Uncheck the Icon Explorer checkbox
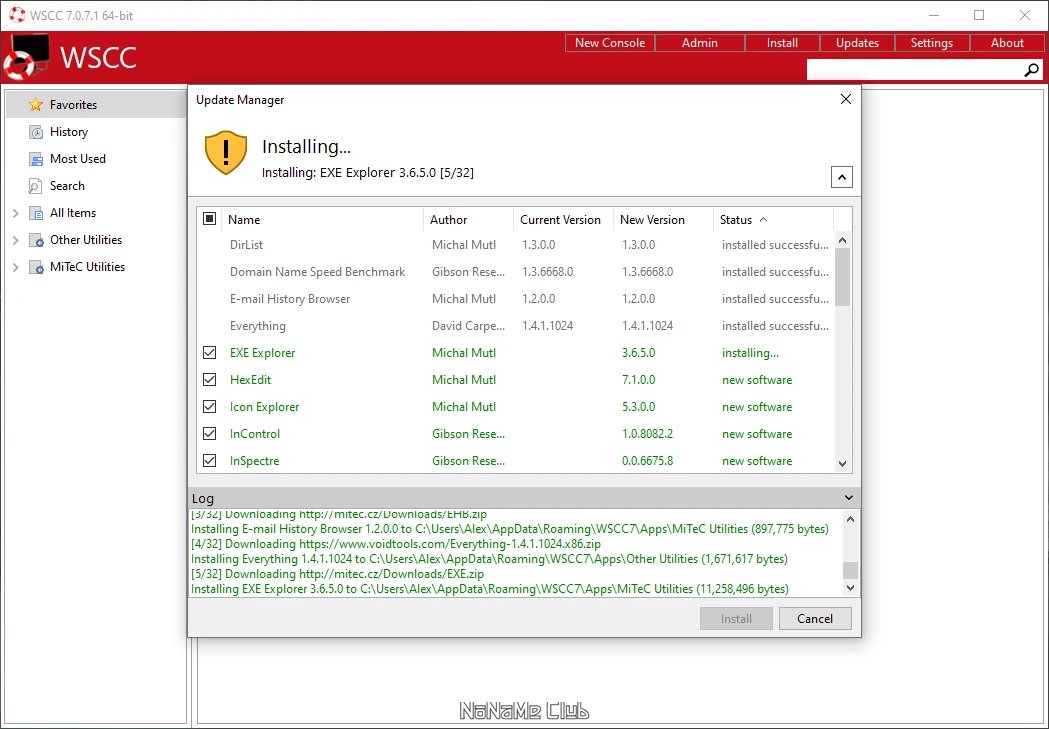This screenshot has width=1049, height=729. point(209,407)
